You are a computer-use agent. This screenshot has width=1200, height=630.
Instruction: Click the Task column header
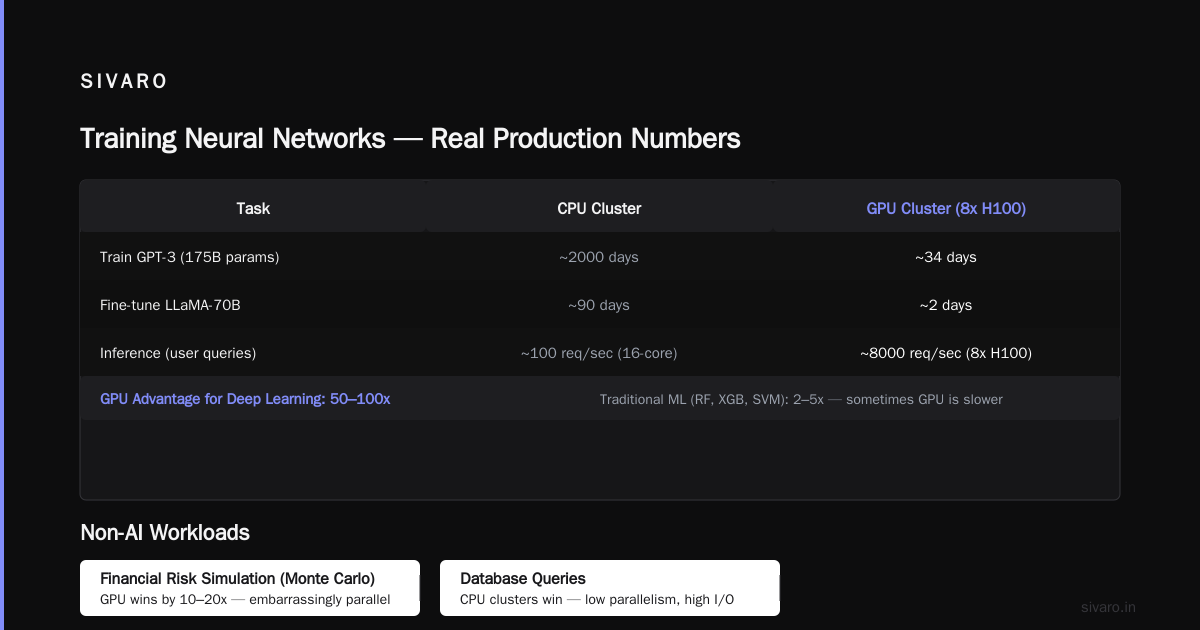pos(253,208)
